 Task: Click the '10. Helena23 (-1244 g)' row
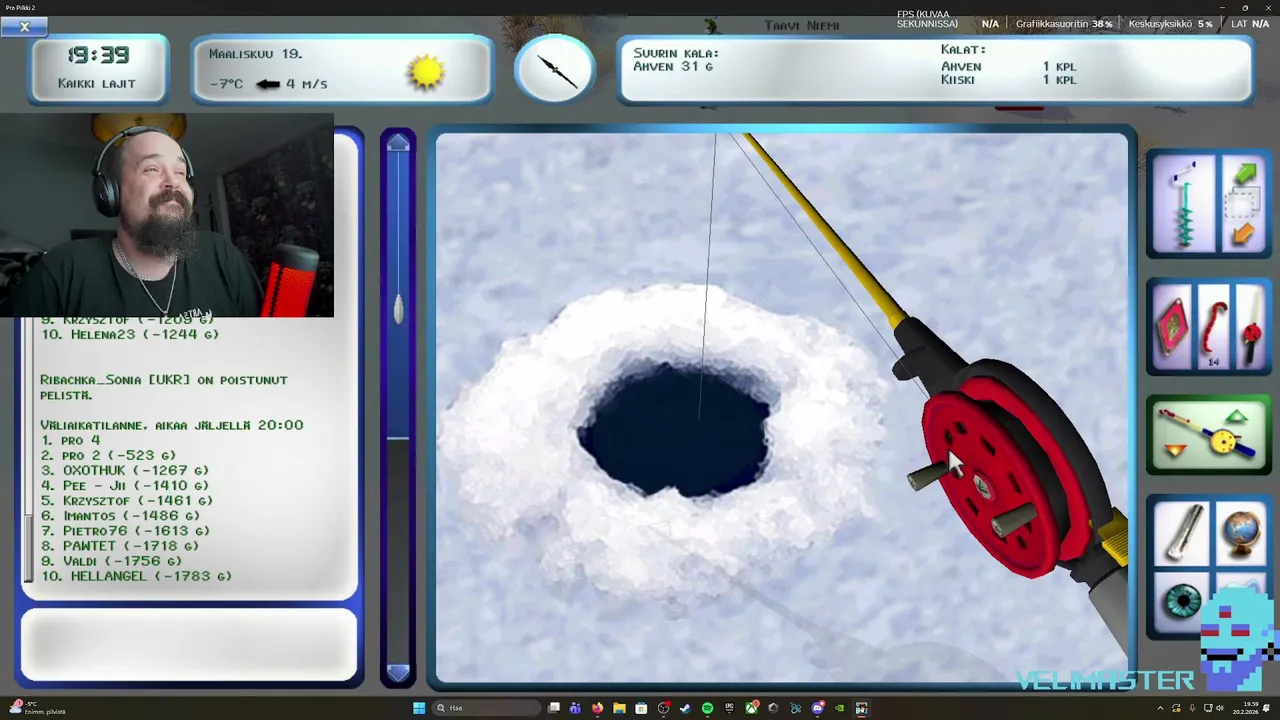(x=129, y=335)
